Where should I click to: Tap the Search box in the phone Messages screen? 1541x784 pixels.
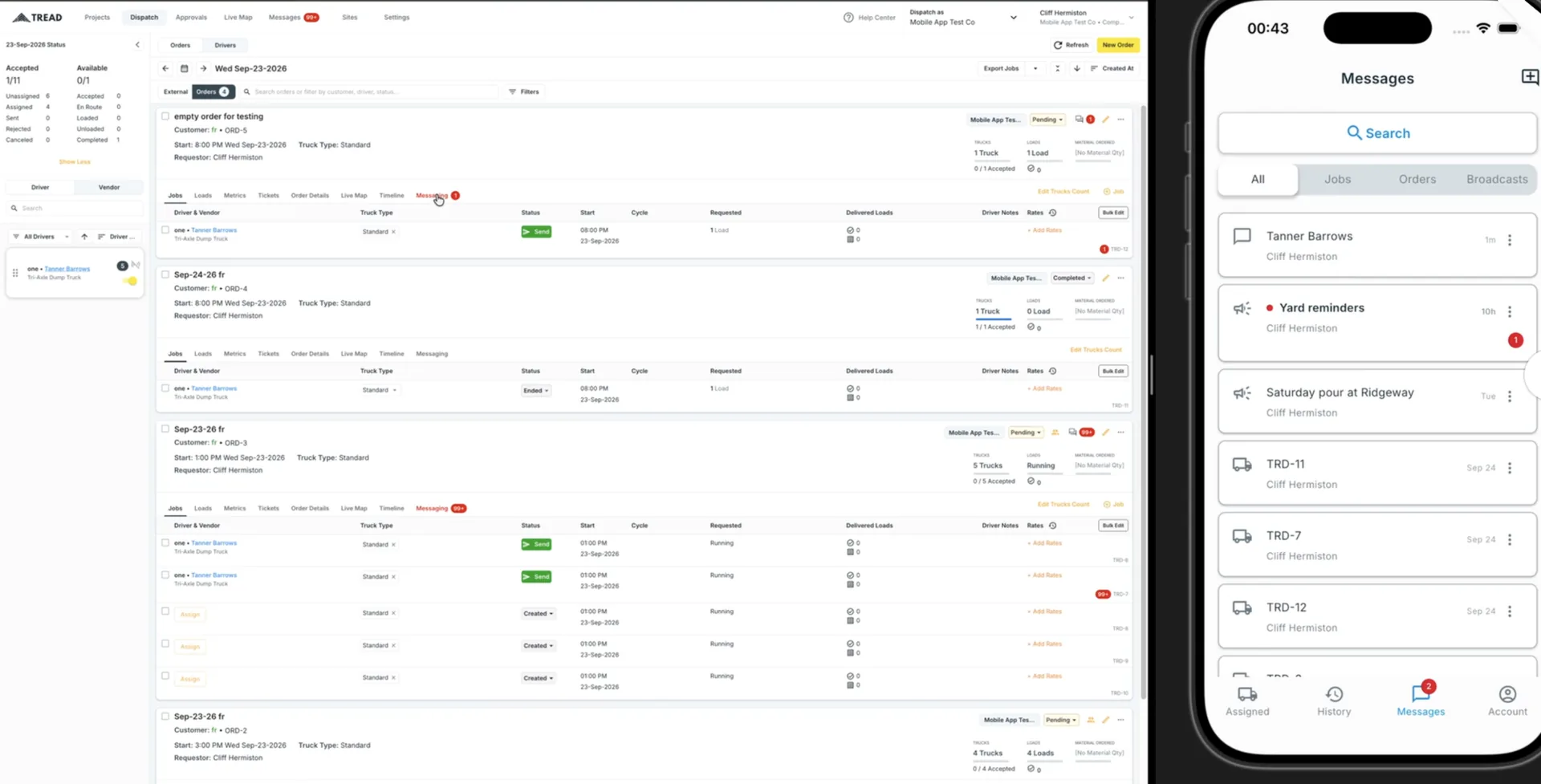[1377, 133]
